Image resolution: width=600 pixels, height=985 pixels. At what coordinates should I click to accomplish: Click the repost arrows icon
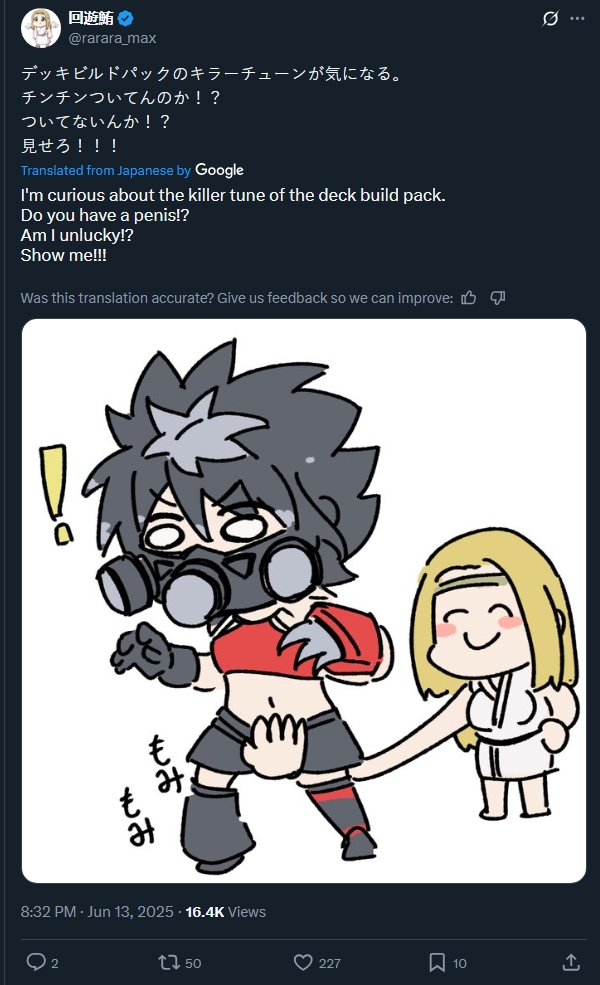click(168, 962)
